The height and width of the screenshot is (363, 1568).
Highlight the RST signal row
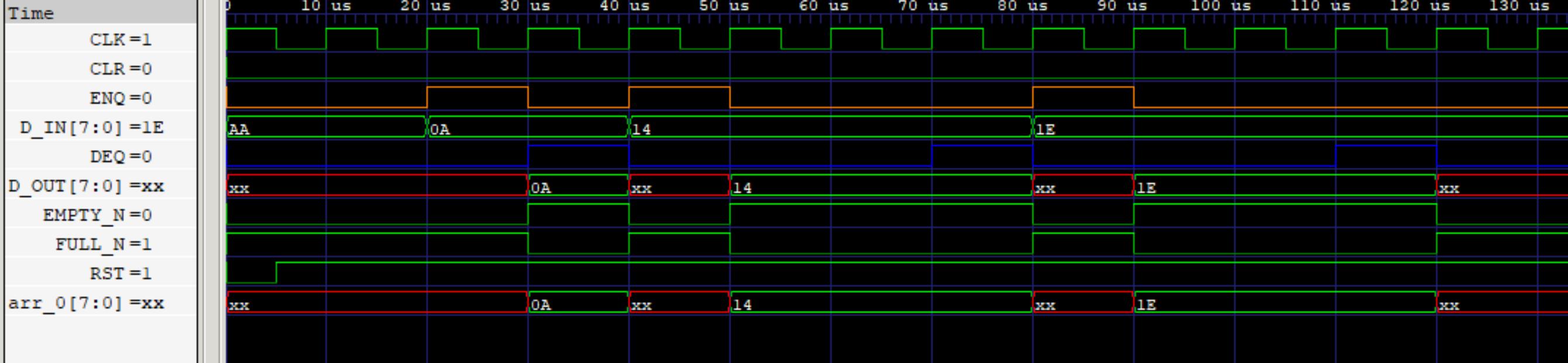[x=120, y=273]
